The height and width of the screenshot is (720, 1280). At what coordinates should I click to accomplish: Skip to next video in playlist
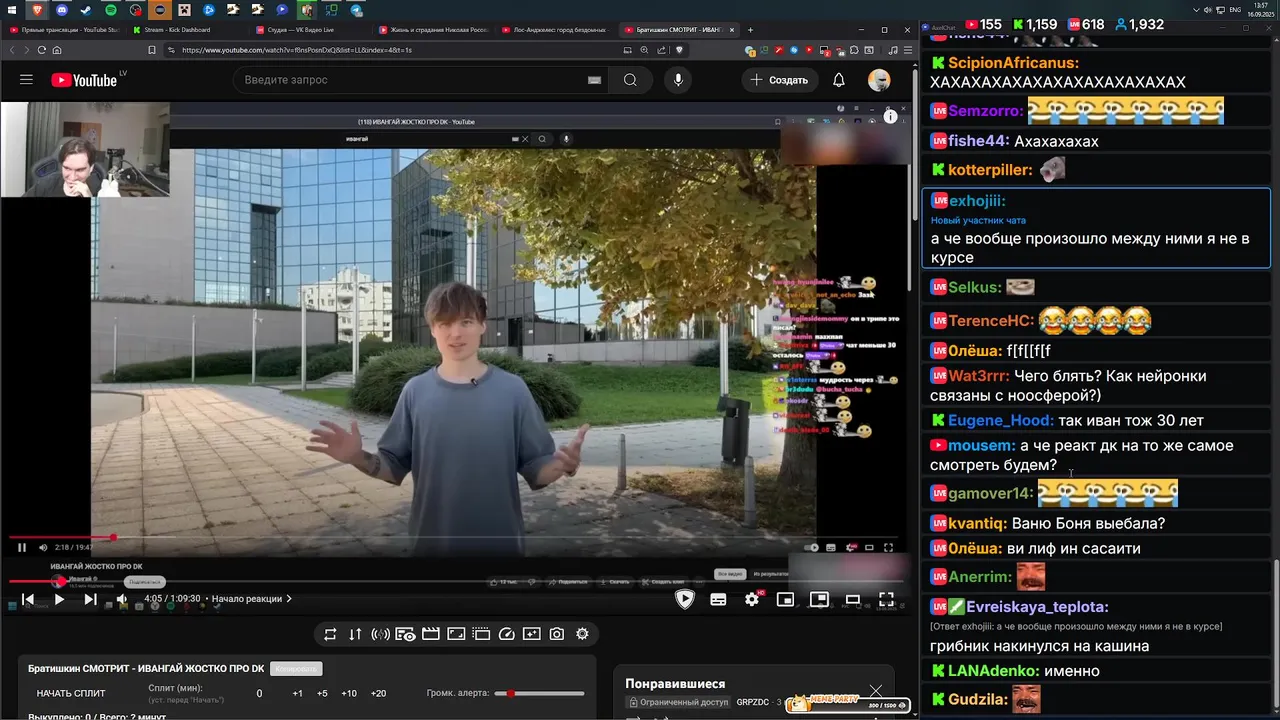click(90, 599)
